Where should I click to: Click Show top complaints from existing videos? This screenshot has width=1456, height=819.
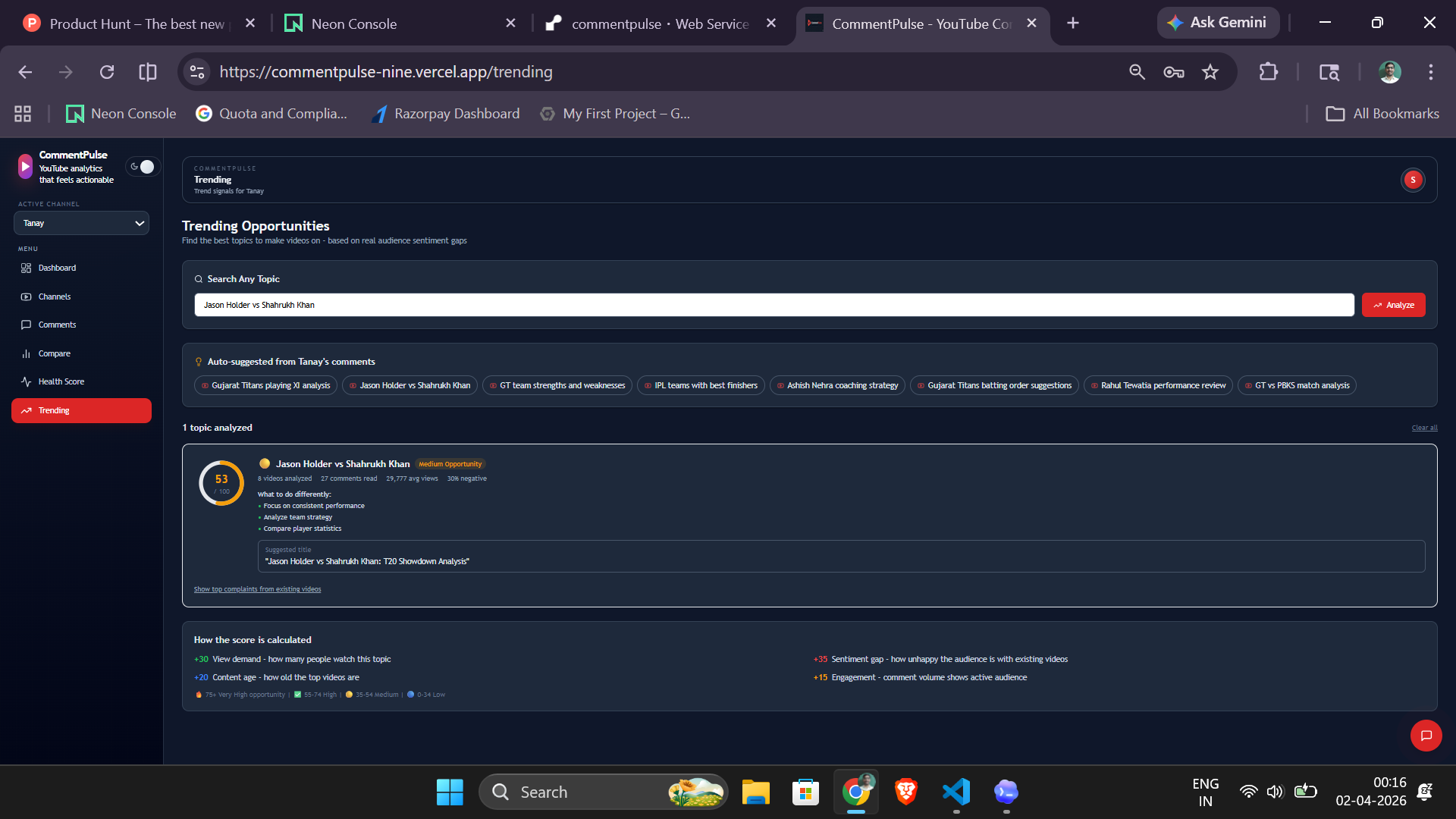pos(257,588)
